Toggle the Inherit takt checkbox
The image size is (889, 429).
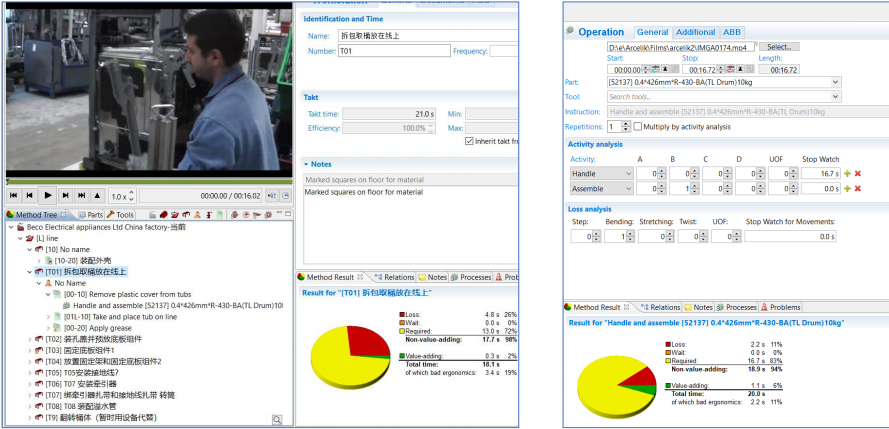point(469,141)
